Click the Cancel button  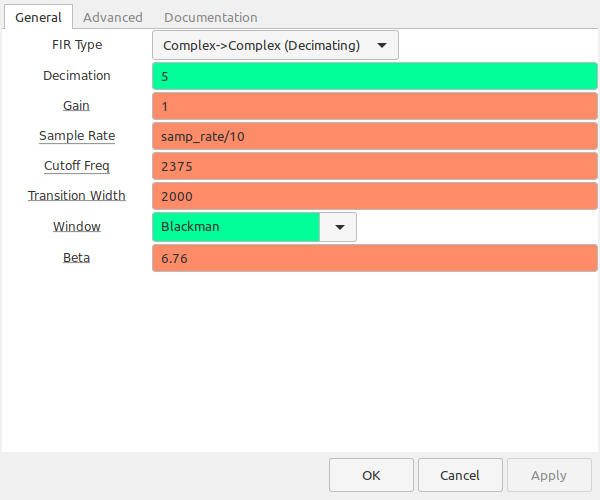click(460, 475)
